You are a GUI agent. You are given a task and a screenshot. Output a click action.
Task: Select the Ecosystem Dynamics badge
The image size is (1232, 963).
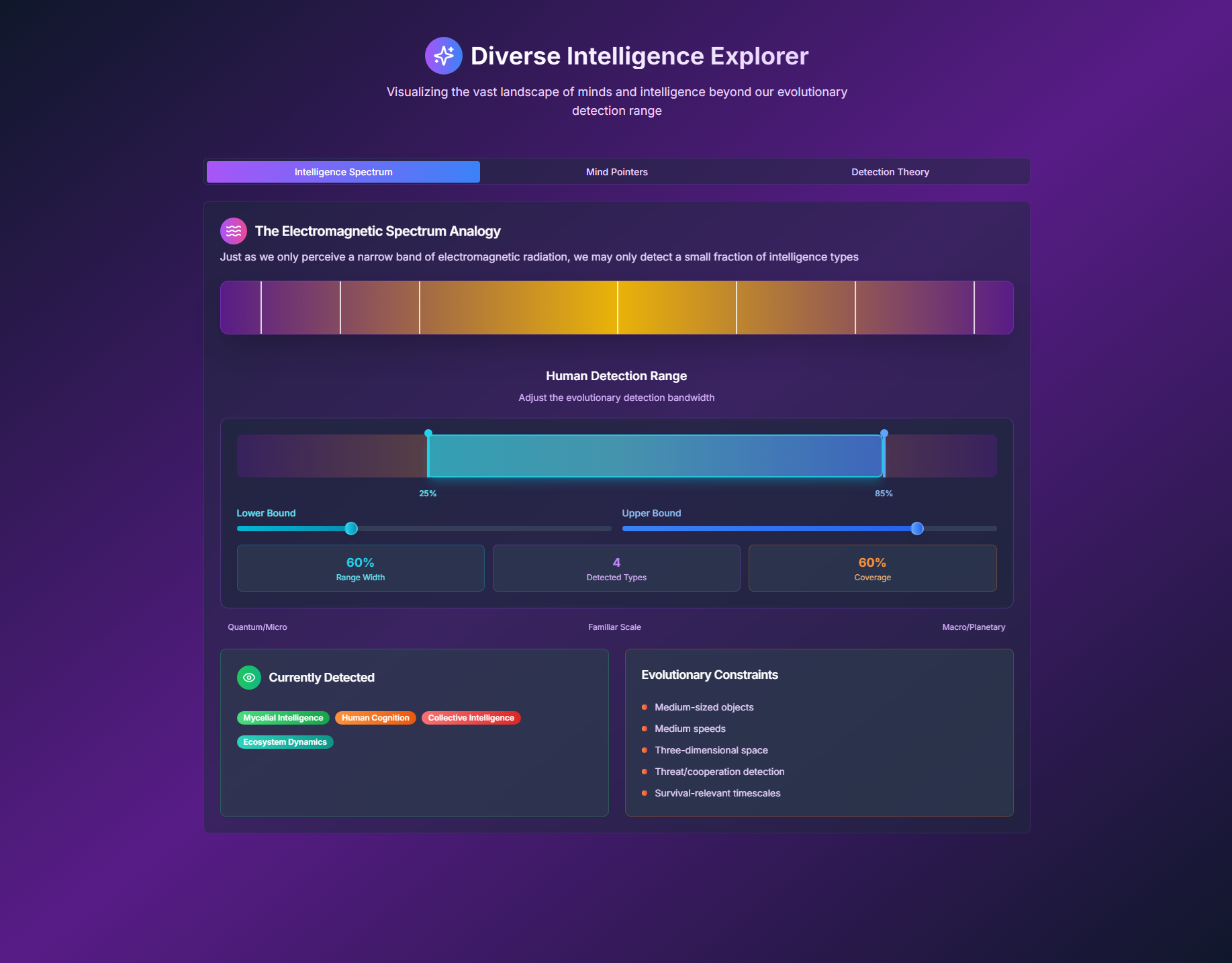pyautogui.click(x=285, y=741)
